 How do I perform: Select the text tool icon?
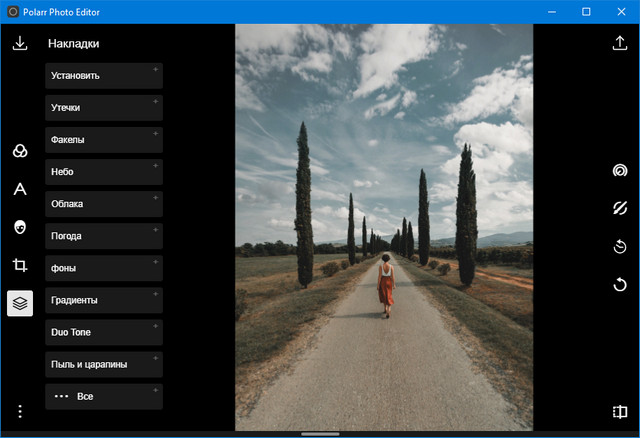click(20, 189)
